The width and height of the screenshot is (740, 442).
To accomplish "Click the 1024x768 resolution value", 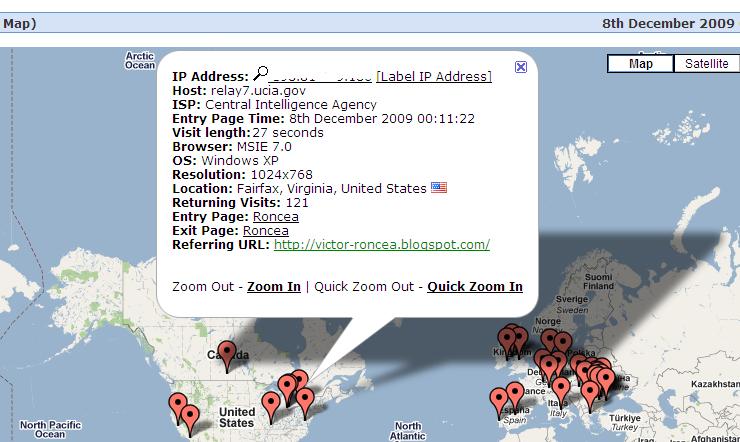I will 281,175.
